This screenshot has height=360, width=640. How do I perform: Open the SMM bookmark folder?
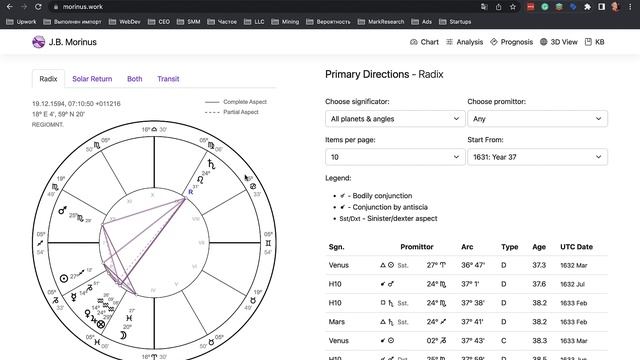[189, 22]
